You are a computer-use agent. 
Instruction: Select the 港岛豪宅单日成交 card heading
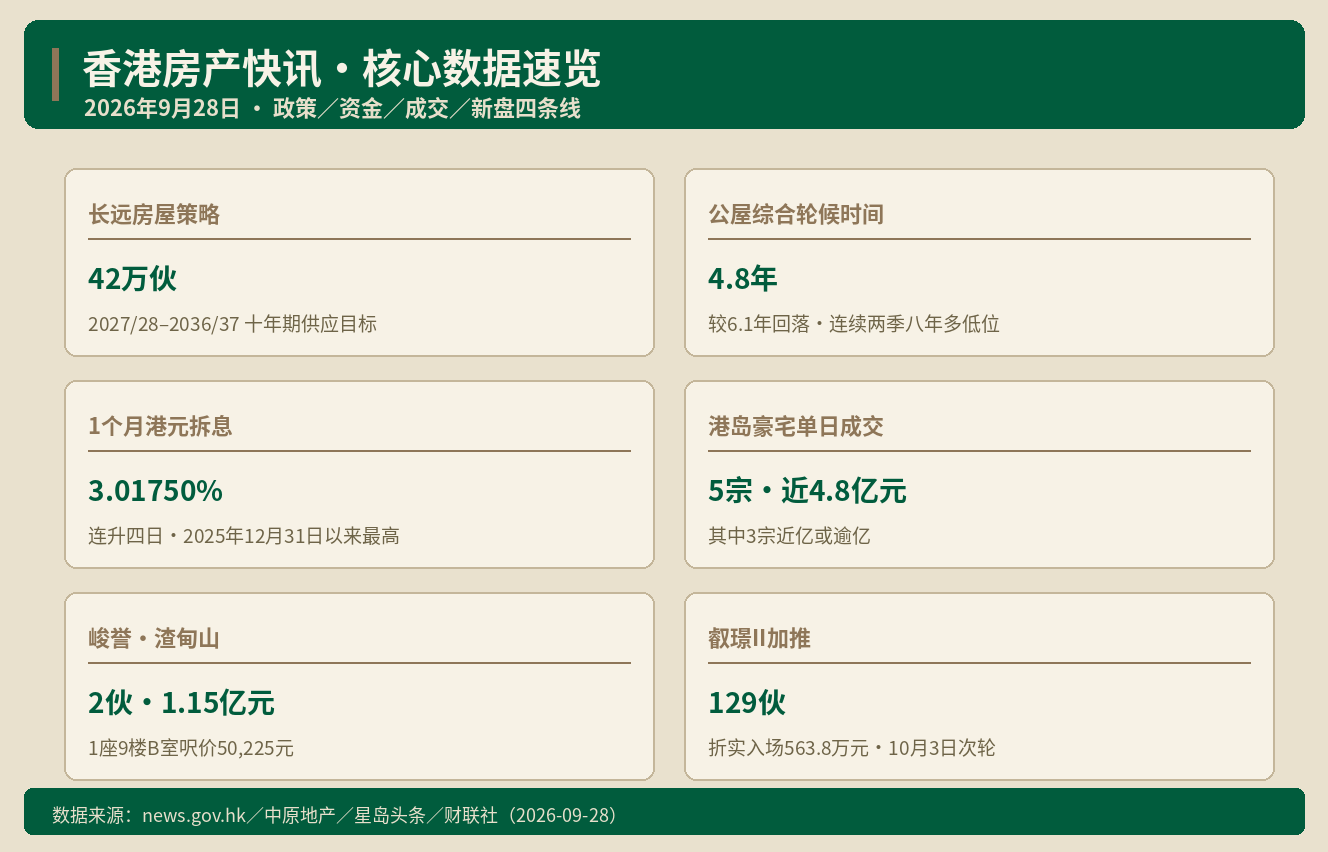pyautogui.click(x=796, y=426)
